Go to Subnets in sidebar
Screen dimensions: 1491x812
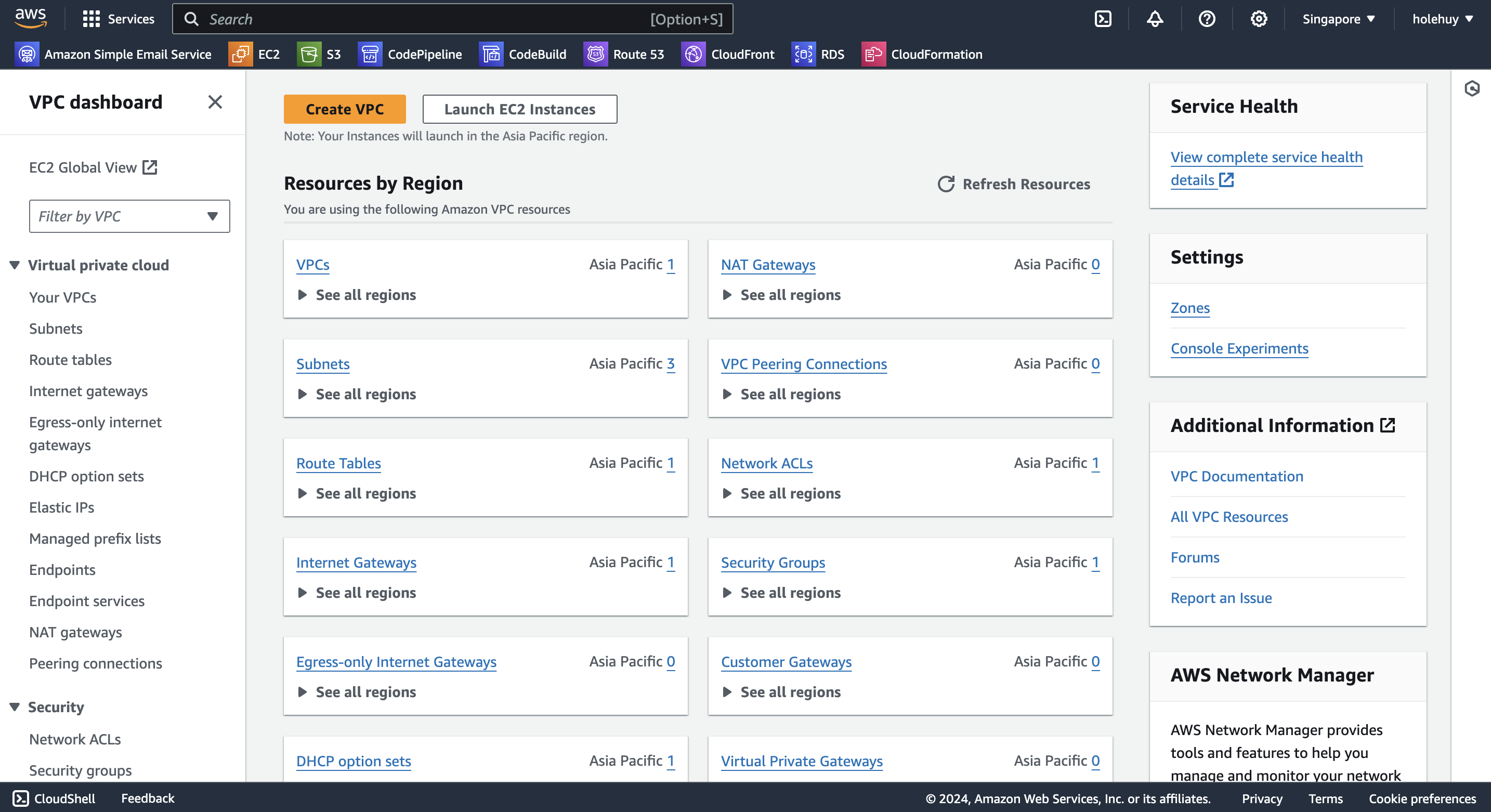[56, 329]
